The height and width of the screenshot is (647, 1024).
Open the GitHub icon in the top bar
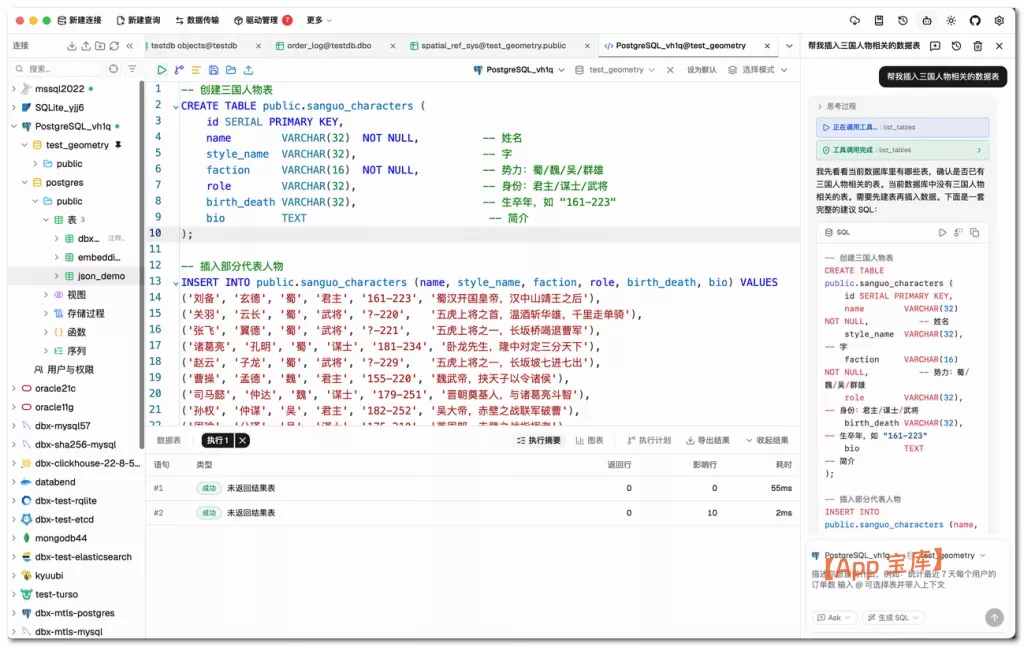[x=975, y=20]
